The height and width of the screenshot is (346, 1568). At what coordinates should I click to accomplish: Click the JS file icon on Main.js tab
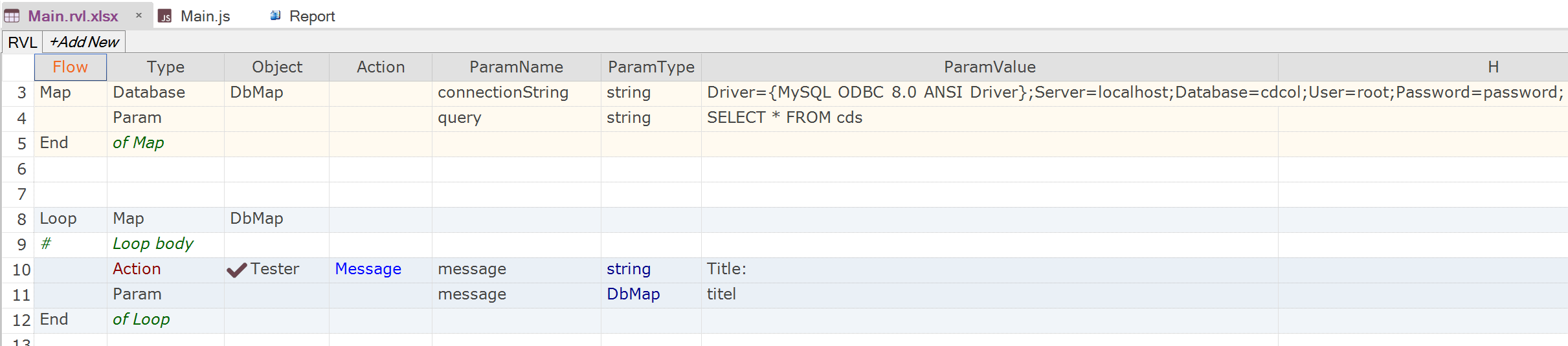tap(166, 17)
